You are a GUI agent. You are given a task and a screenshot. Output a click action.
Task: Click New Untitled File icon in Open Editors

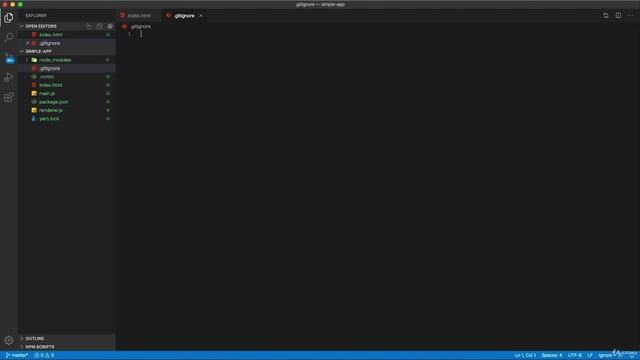tap(89, 26)
